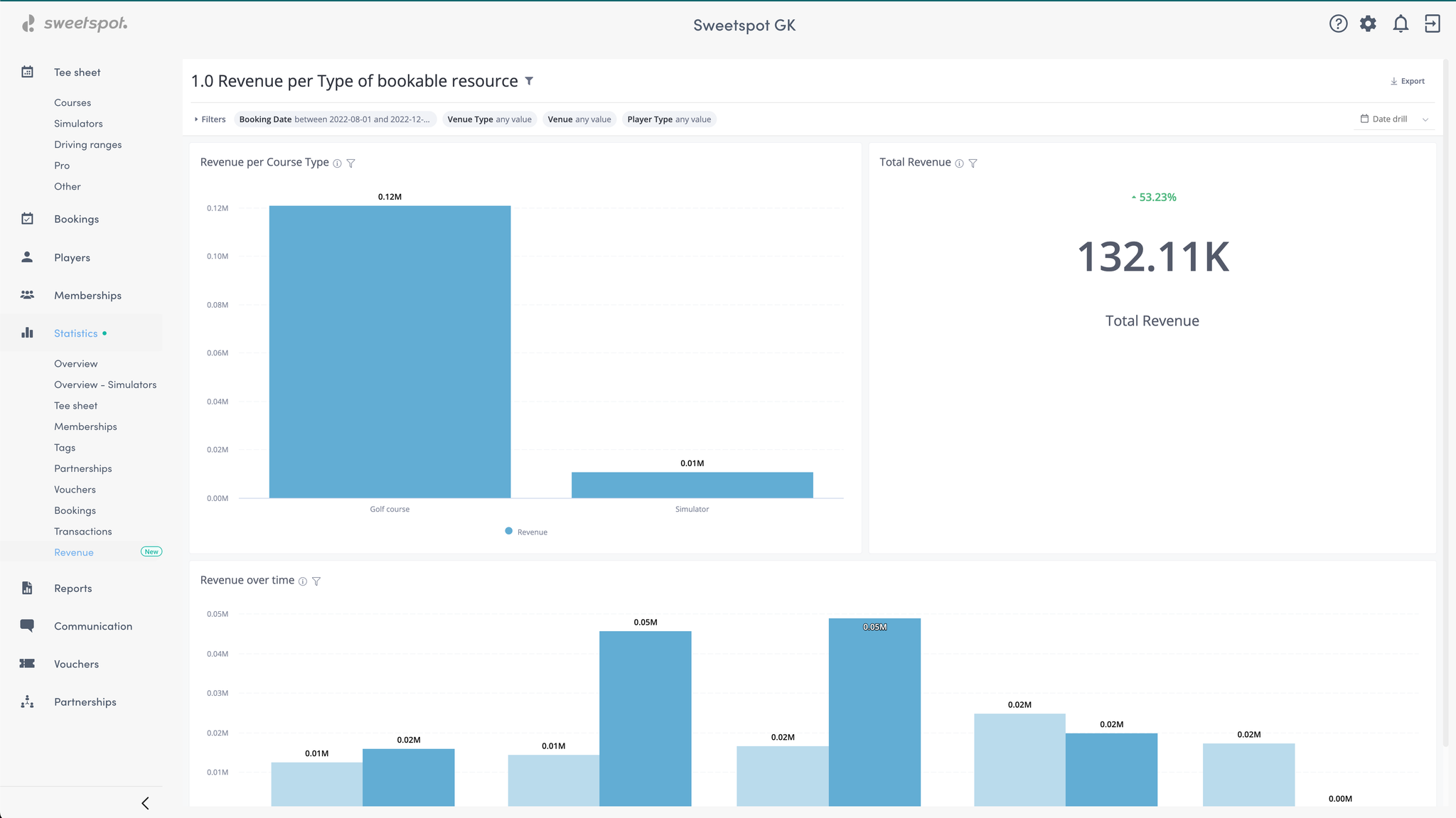Click the Memberships group icon
The width and height of the screenshot is (1456, 818).
(27, 295)
